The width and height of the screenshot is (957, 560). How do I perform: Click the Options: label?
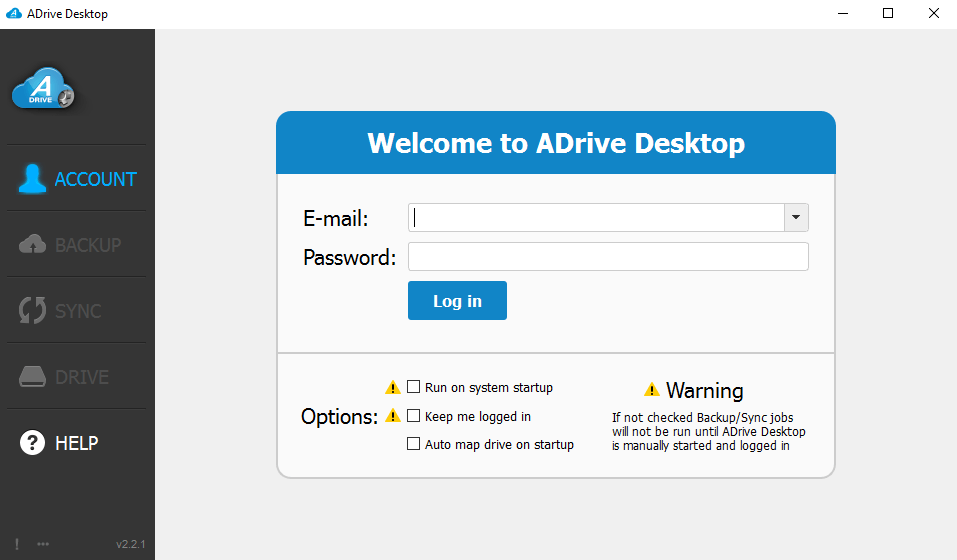339,417
